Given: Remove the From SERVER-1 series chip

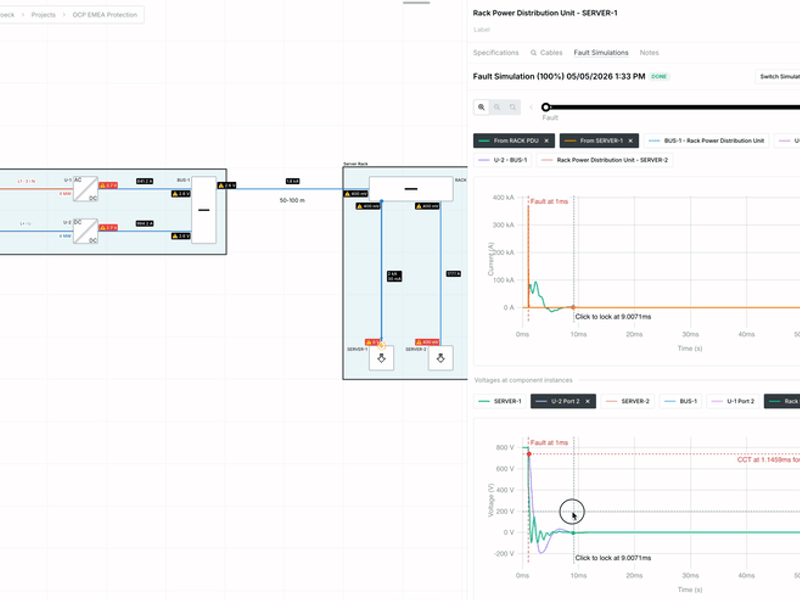Looking at the screenshot, I should (x=631, y=141).
